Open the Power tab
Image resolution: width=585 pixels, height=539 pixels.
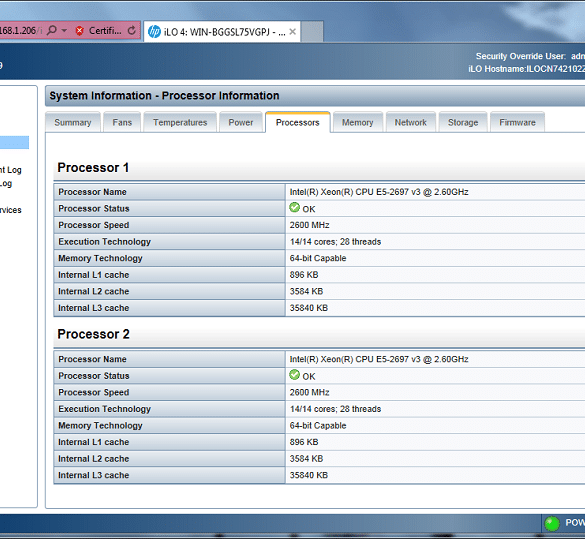[241, 122]
